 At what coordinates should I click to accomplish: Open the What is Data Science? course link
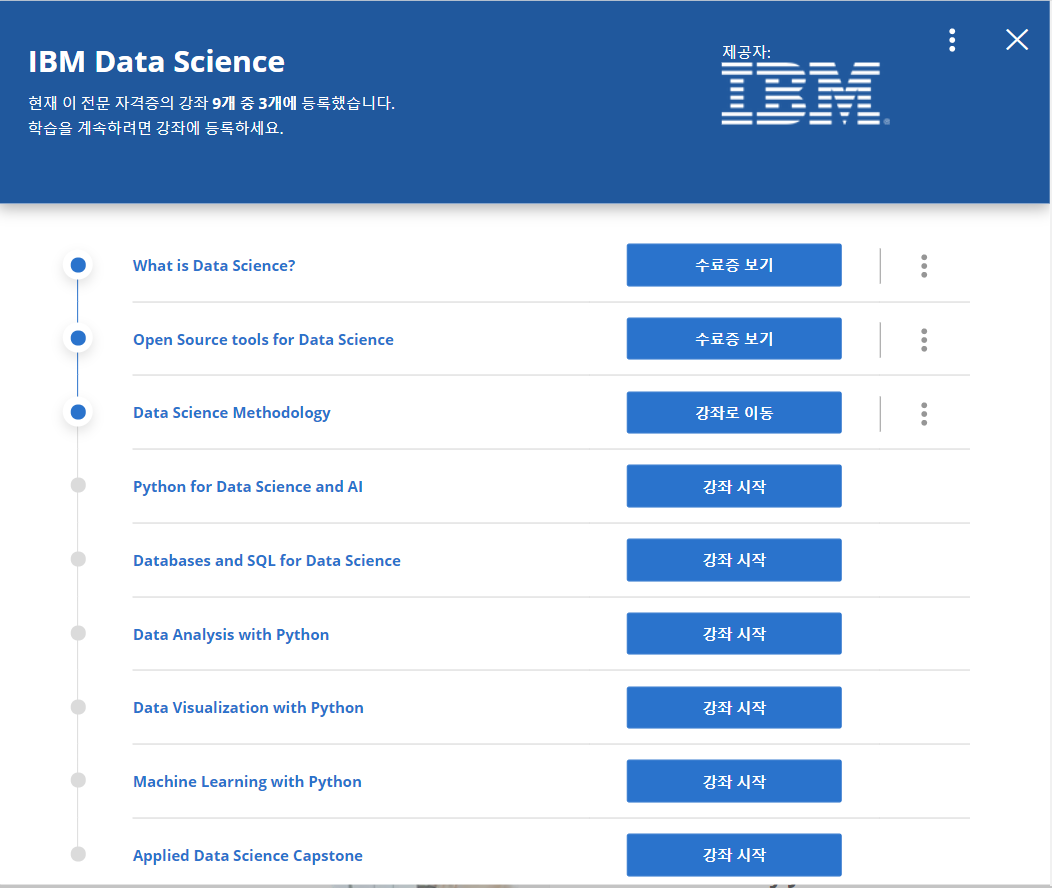(214, 266)
